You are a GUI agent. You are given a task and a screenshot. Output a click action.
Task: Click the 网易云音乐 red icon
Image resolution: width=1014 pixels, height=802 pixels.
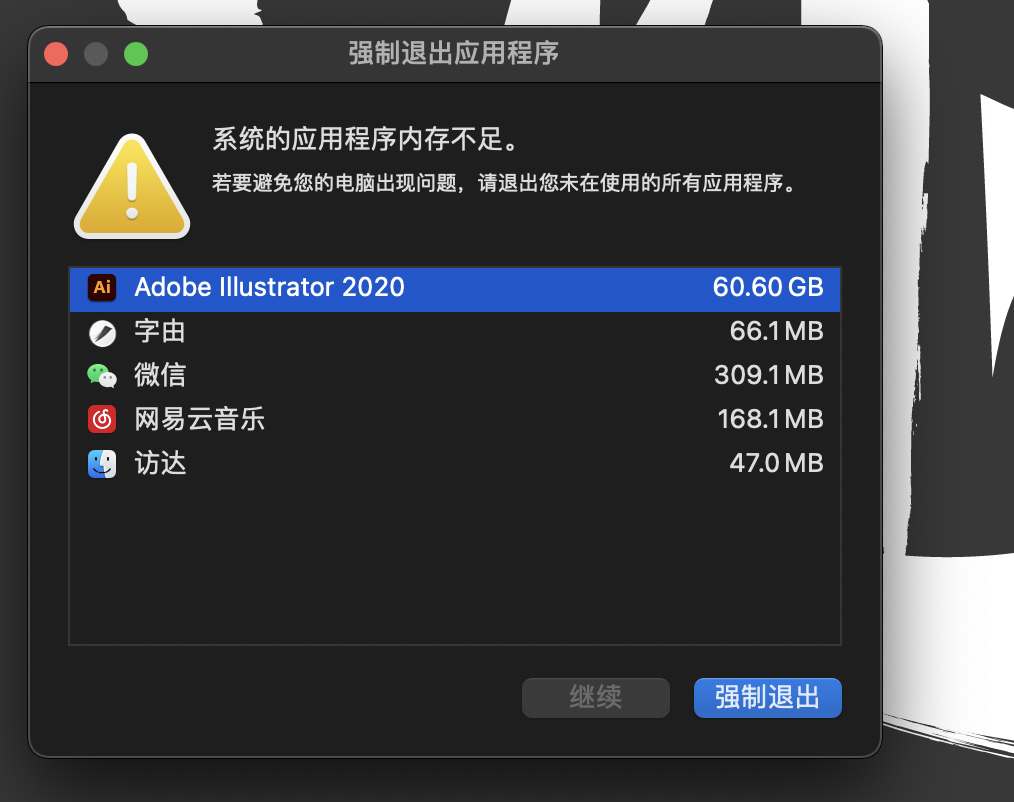point(102,419)
